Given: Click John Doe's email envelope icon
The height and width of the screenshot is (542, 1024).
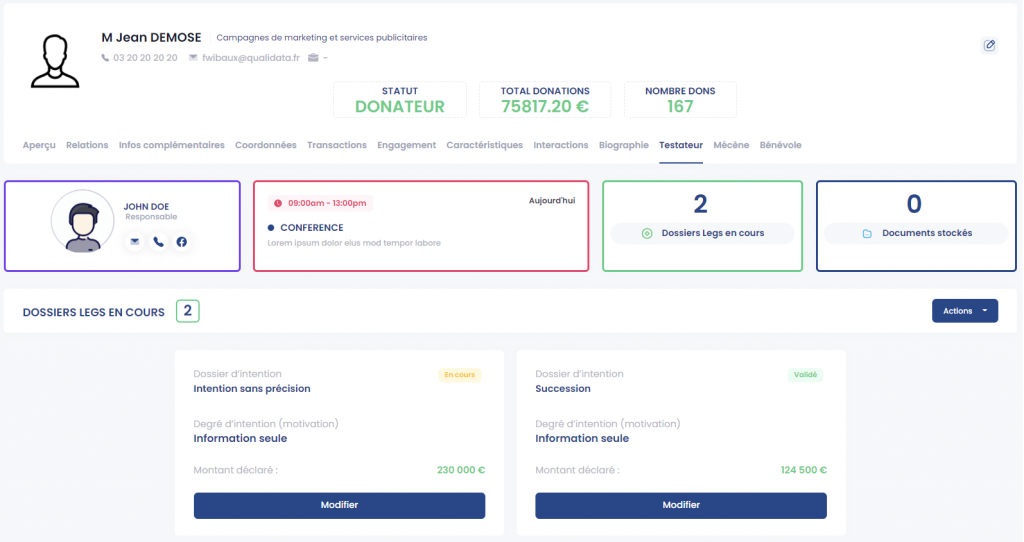Looking at the screenshot, I should [x=135, y=242].
